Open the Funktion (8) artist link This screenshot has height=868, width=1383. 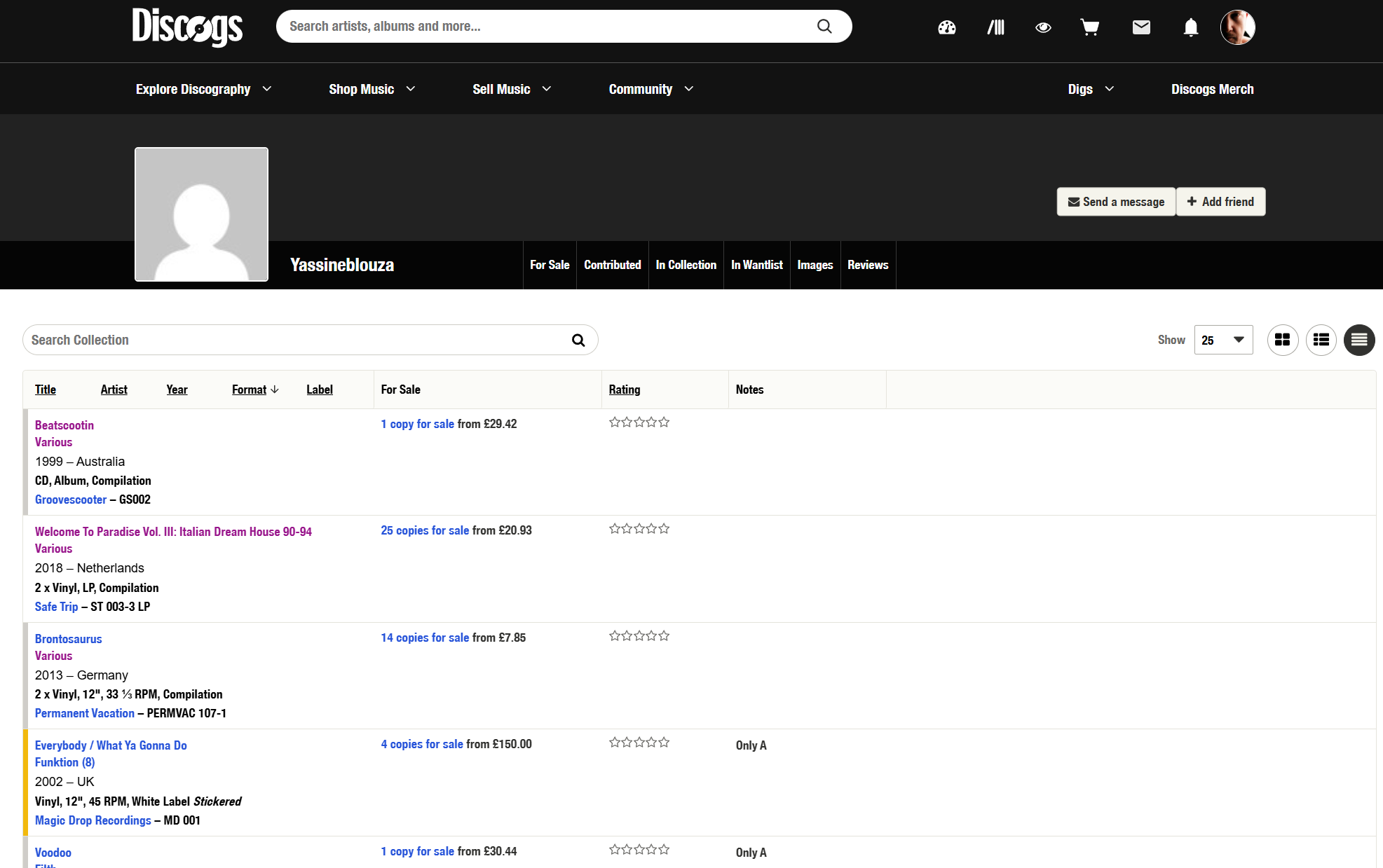click(x=64, y=762)
